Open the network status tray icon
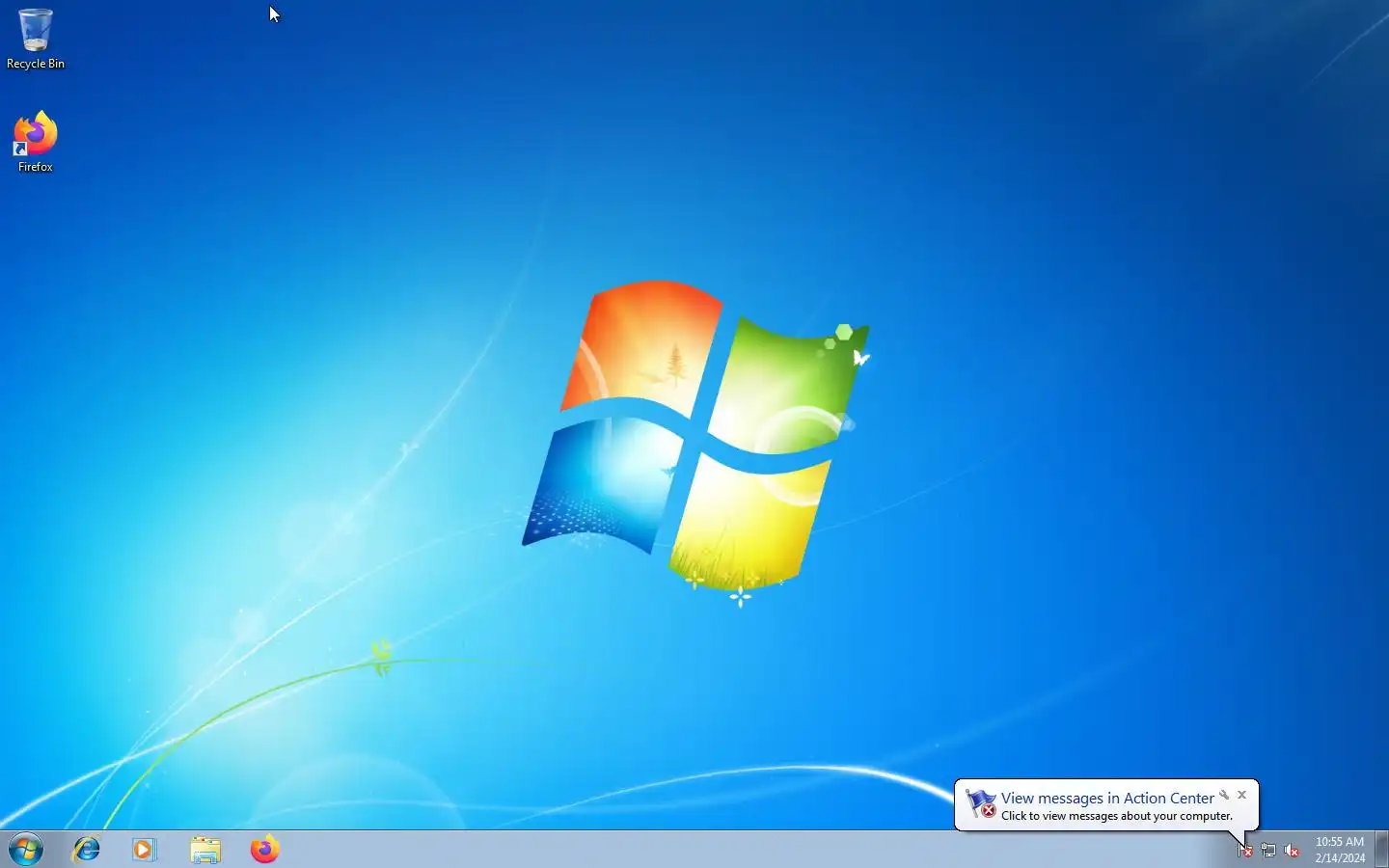This screenshot has height=868, width=1389. 1268,850
